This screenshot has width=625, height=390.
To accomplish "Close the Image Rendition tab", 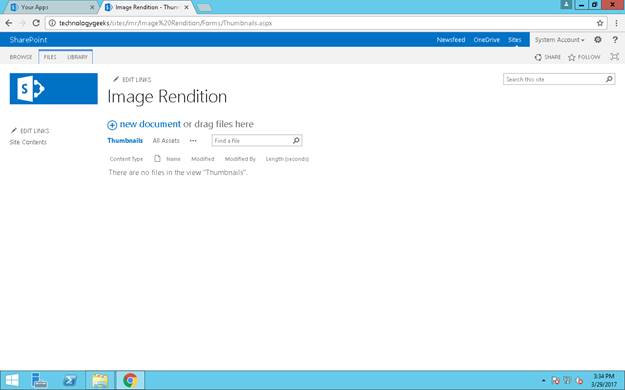I will coord(186,7).
